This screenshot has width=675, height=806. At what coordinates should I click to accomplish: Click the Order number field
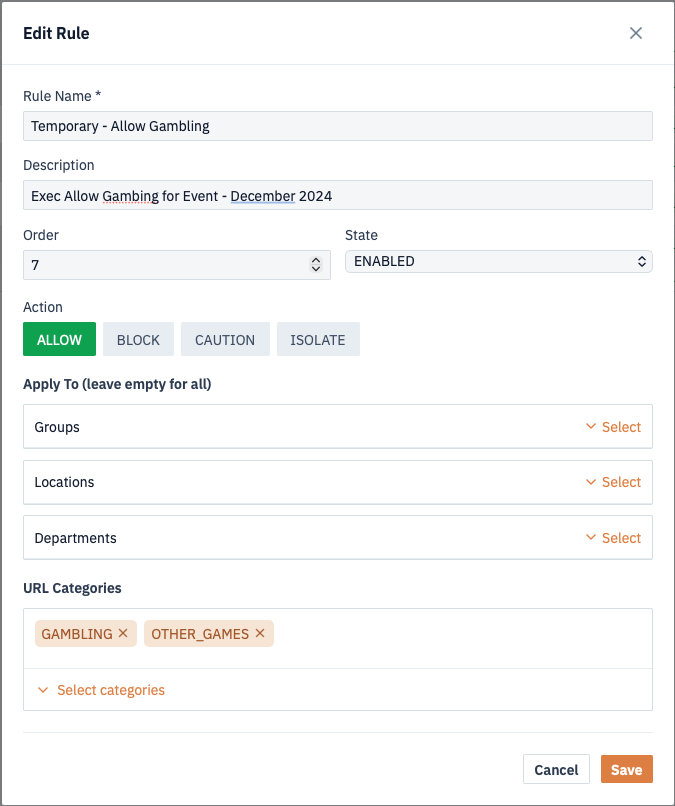pos(177,265)
